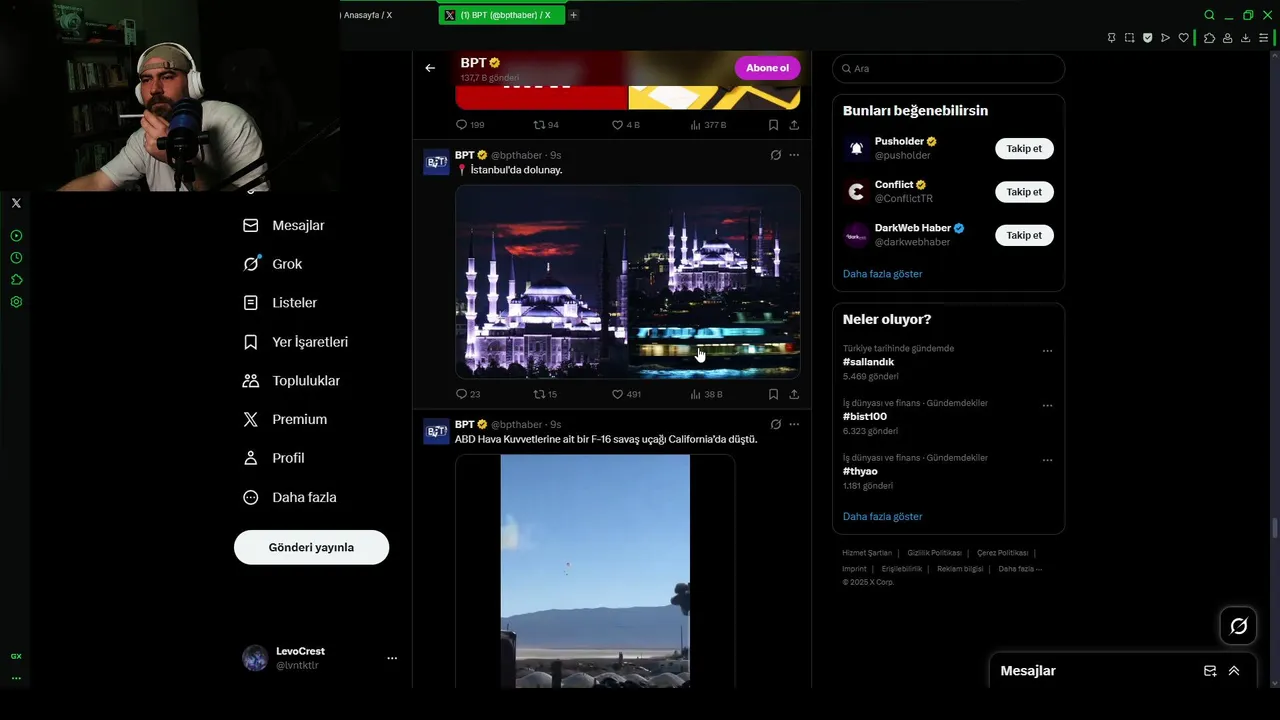Open more options on İstanbul'da dolunay post
Screen dimensions: 1280x720
pos(794,155)
